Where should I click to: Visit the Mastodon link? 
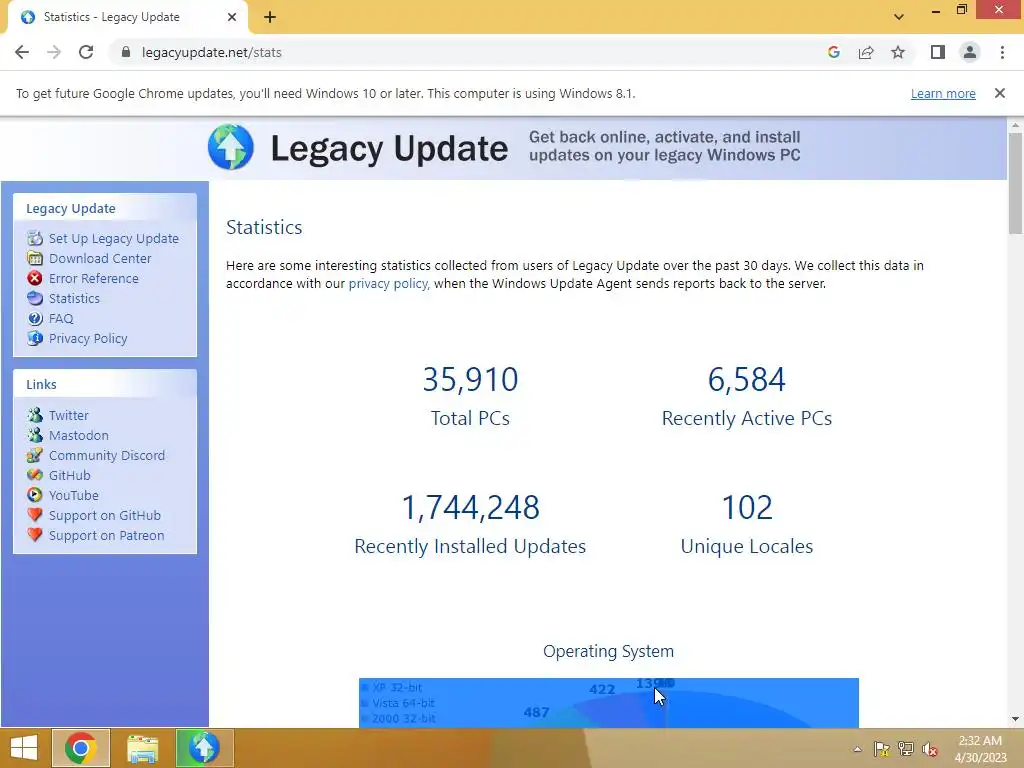[x=78, y=435]
